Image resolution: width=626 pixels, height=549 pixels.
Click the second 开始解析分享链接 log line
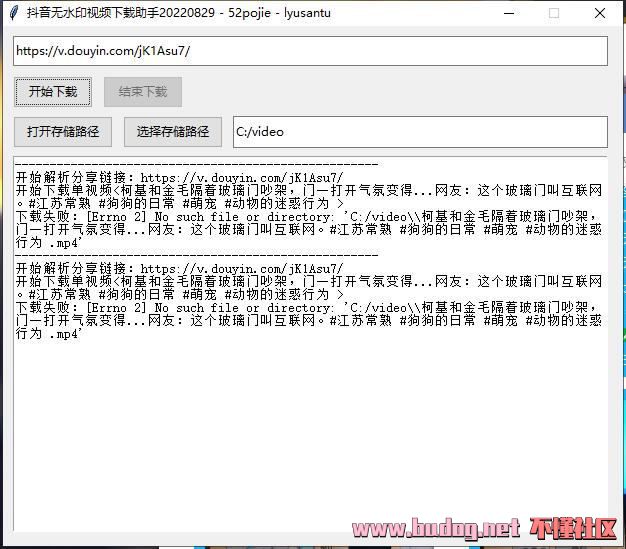[x=180, y=268]
